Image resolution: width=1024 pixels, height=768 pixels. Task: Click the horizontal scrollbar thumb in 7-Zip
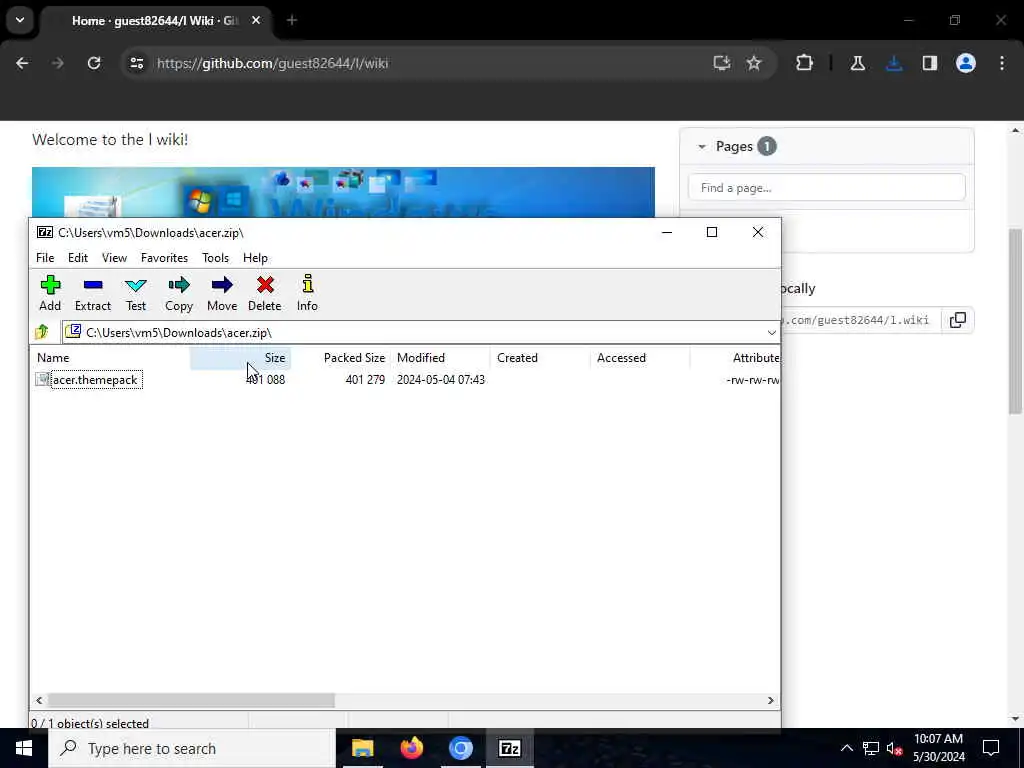coord(191,700)
